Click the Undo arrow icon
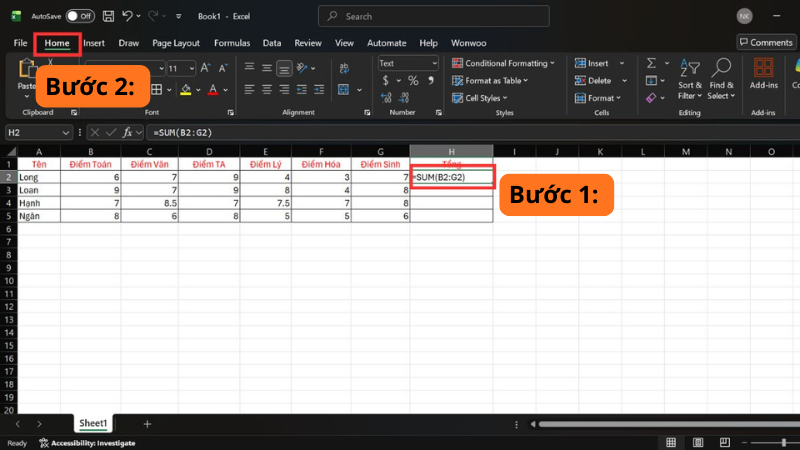The width and height of the screenshot is (800, 450). 127,16
